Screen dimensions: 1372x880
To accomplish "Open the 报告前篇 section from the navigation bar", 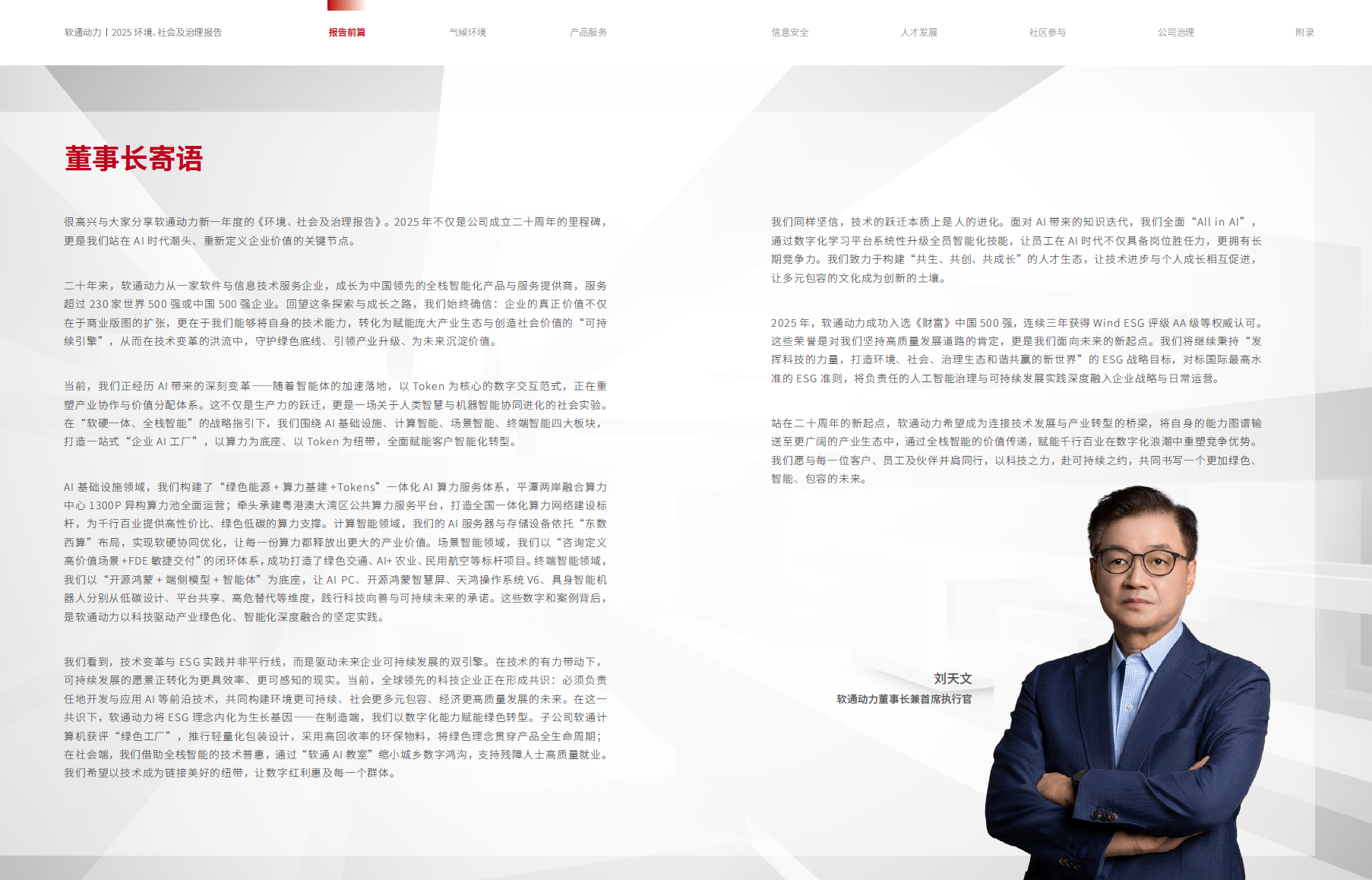I will tap(349, 33).
